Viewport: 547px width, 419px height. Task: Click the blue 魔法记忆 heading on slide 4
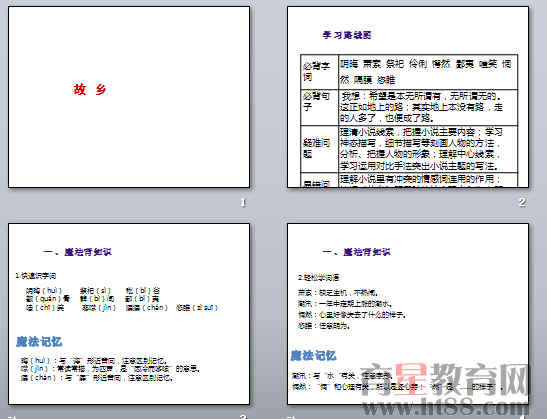pyautogui.click(x=313, y=356)
